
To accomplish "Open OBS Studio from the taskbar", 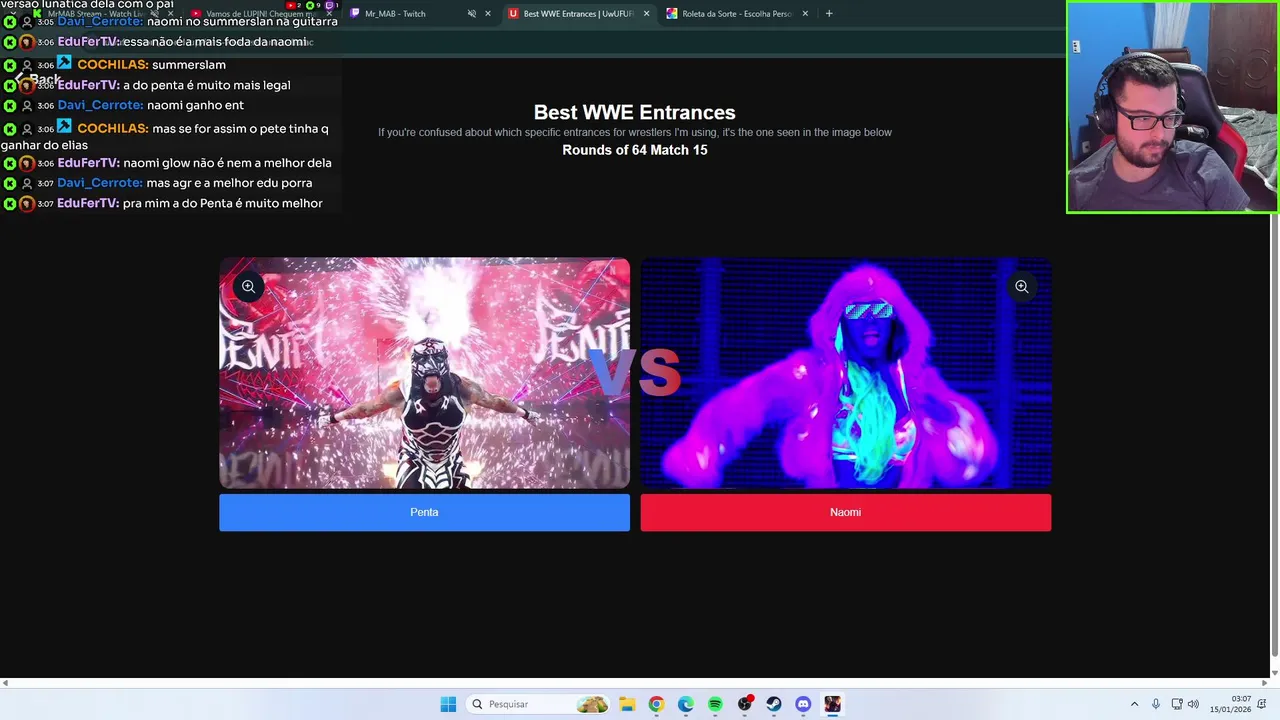I will tap(744, 704).
